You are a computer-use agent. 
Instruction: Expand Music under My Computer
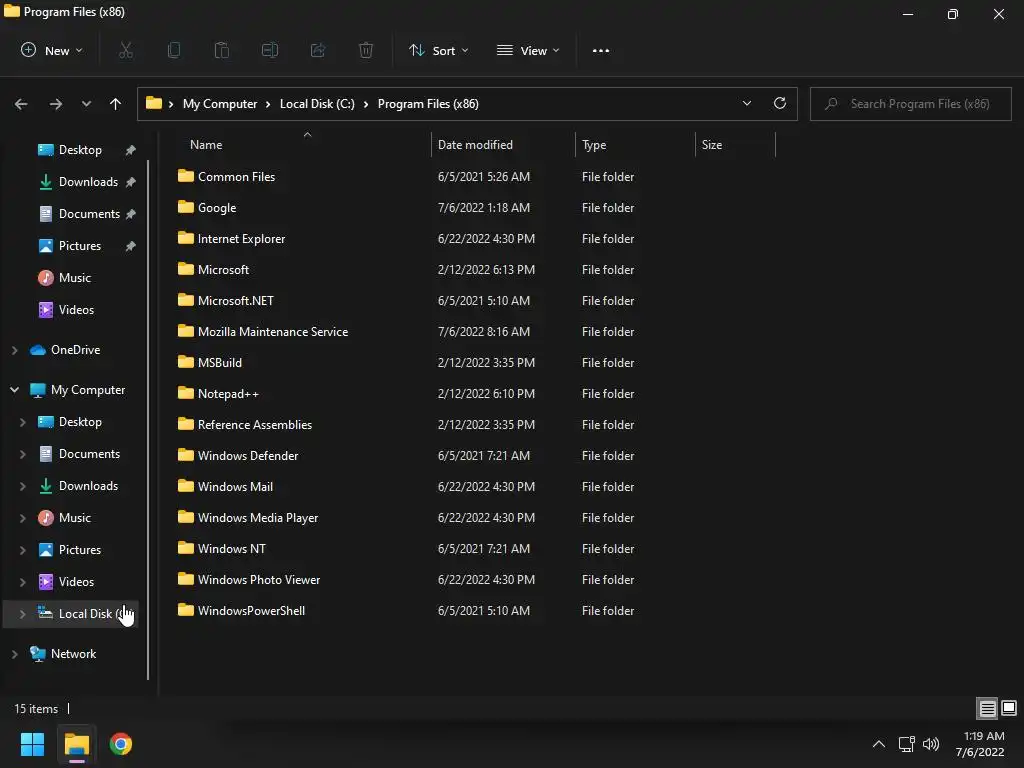22,518
